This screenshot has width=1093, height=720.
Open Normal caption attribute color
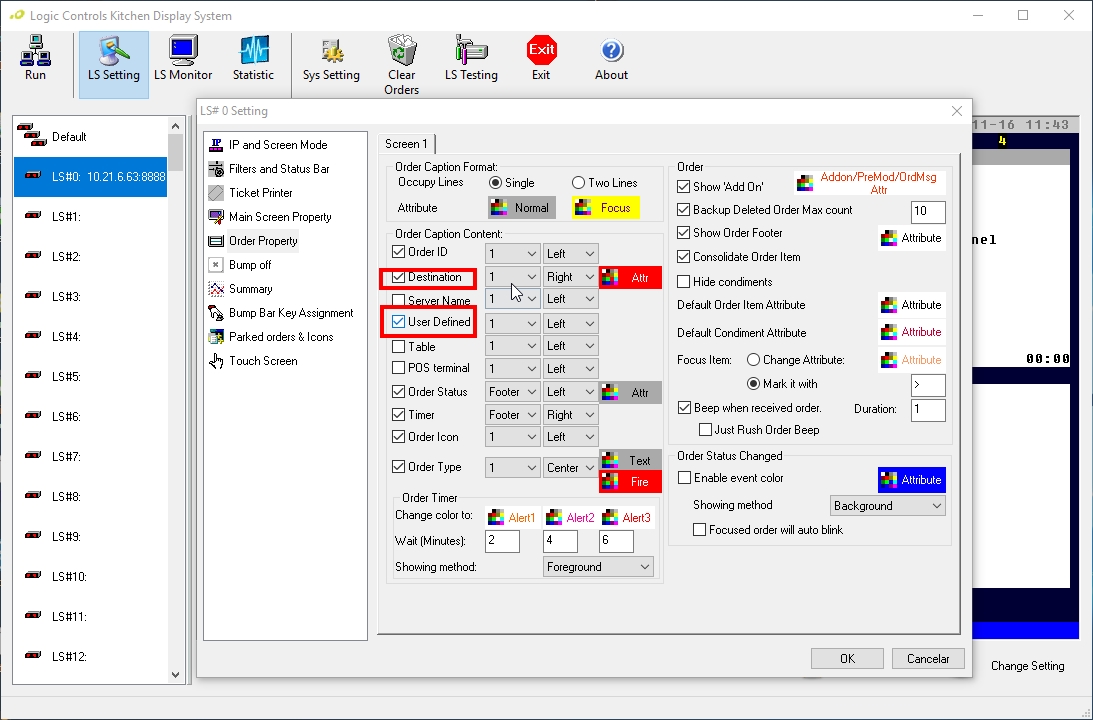(x=522, y=208)
